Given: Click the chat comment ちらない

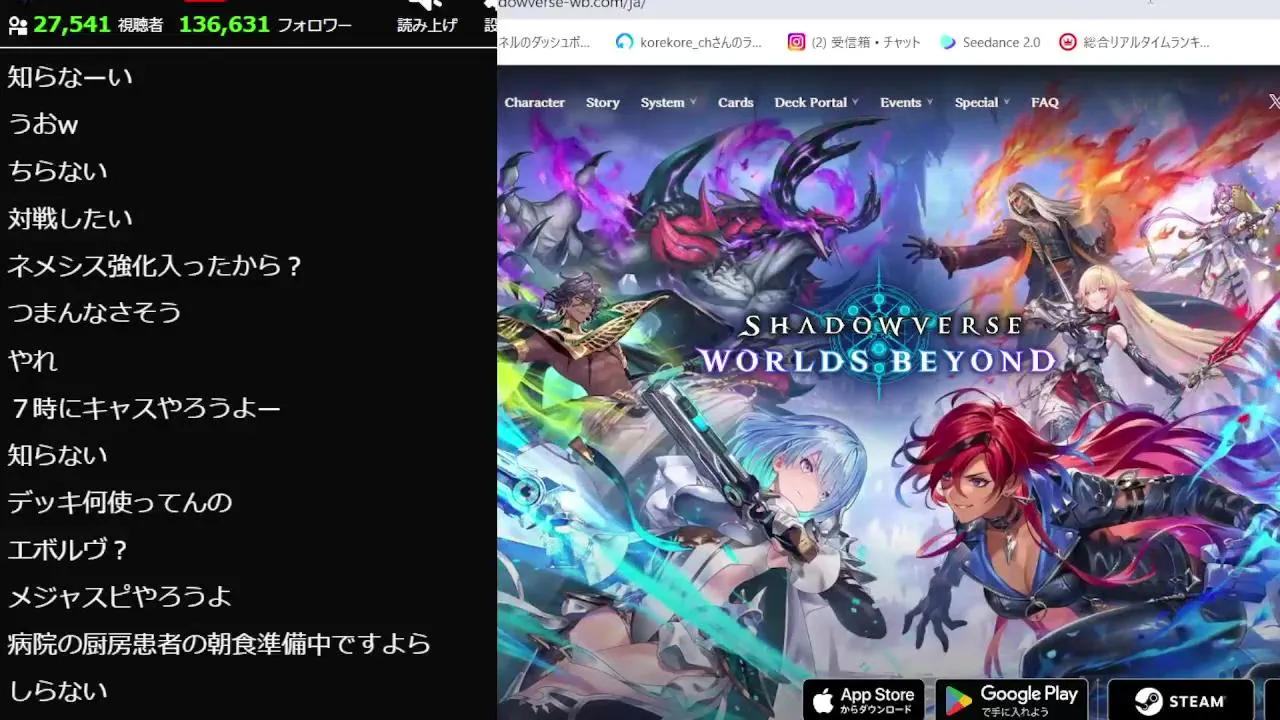Looking at the screenshot, I should tap(57, 171).
